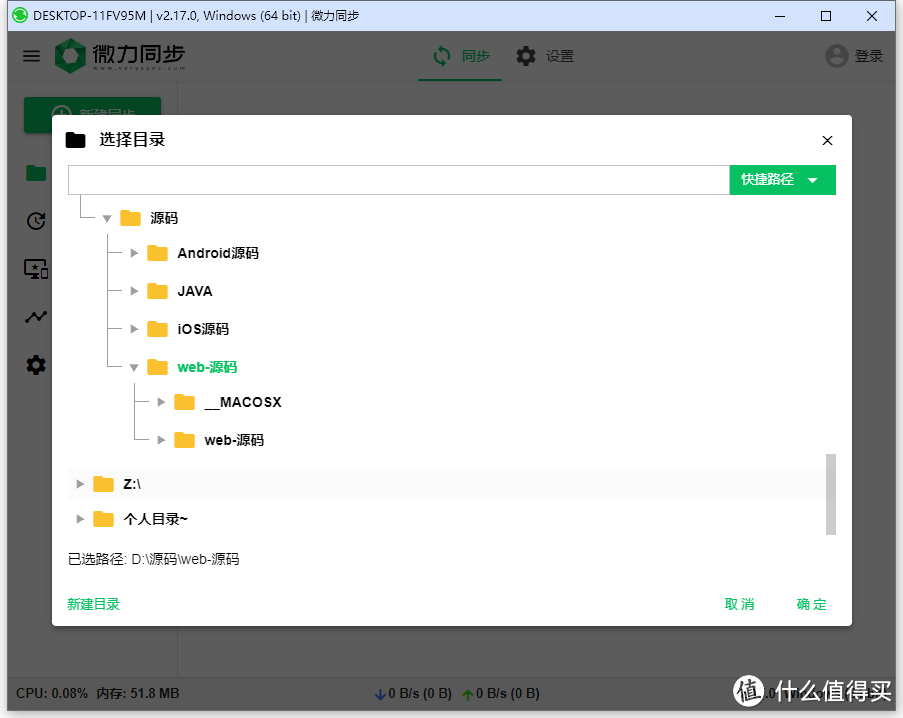903x718 pixels.
Task: View transfer statistics via the chart icon
Action: pos(36,317)
